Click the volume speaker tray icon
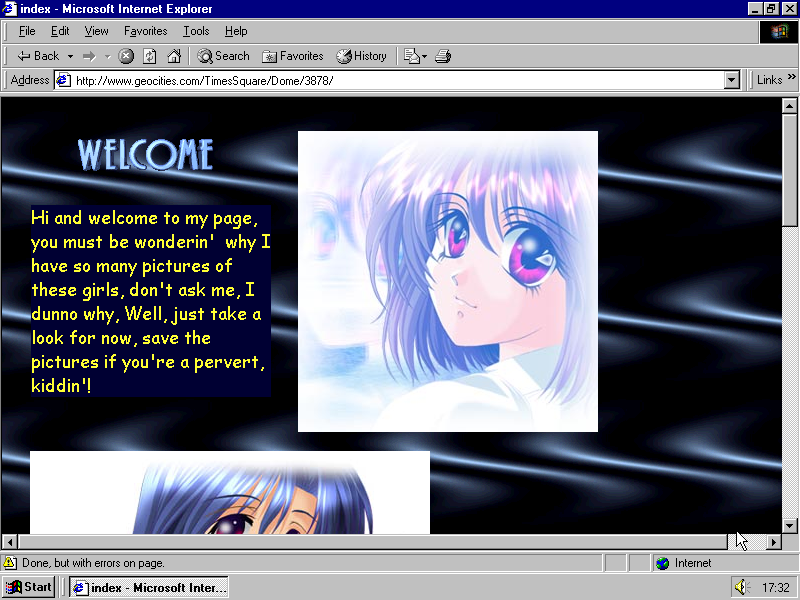800x600 pixels. pos(742,587)
